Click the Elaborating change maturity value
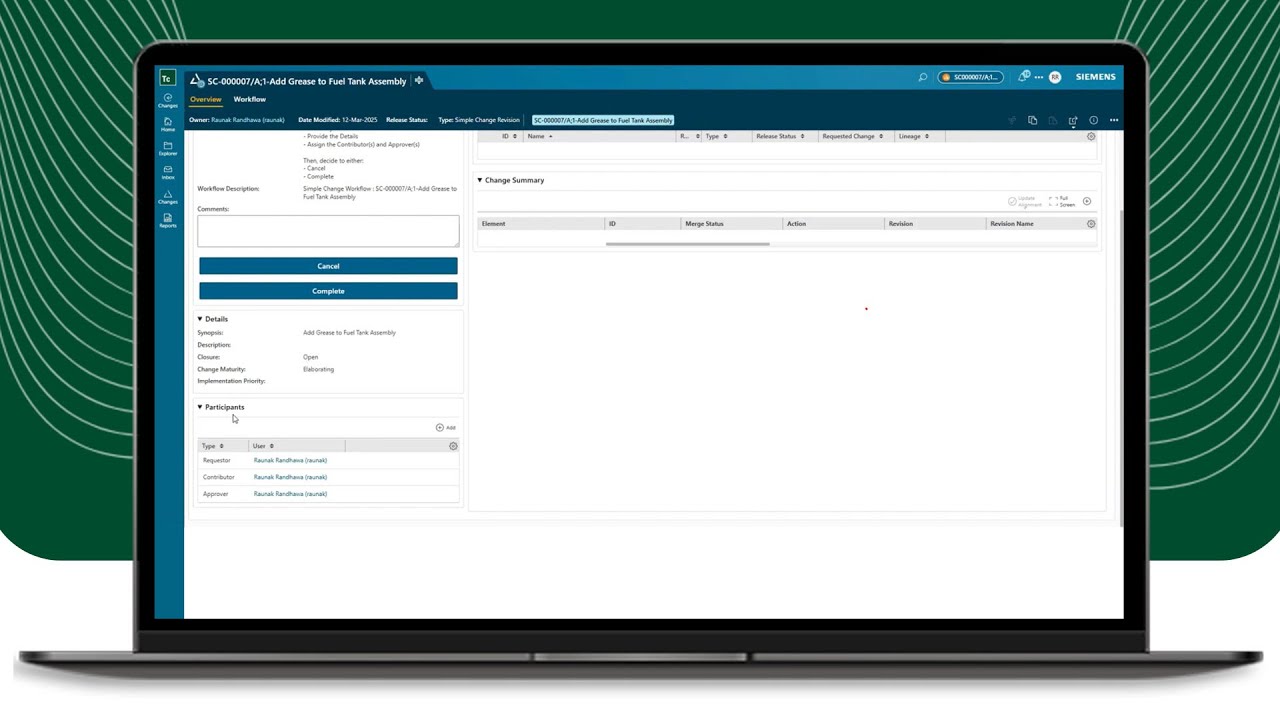The image size is (1280, 720). point(319,369)
